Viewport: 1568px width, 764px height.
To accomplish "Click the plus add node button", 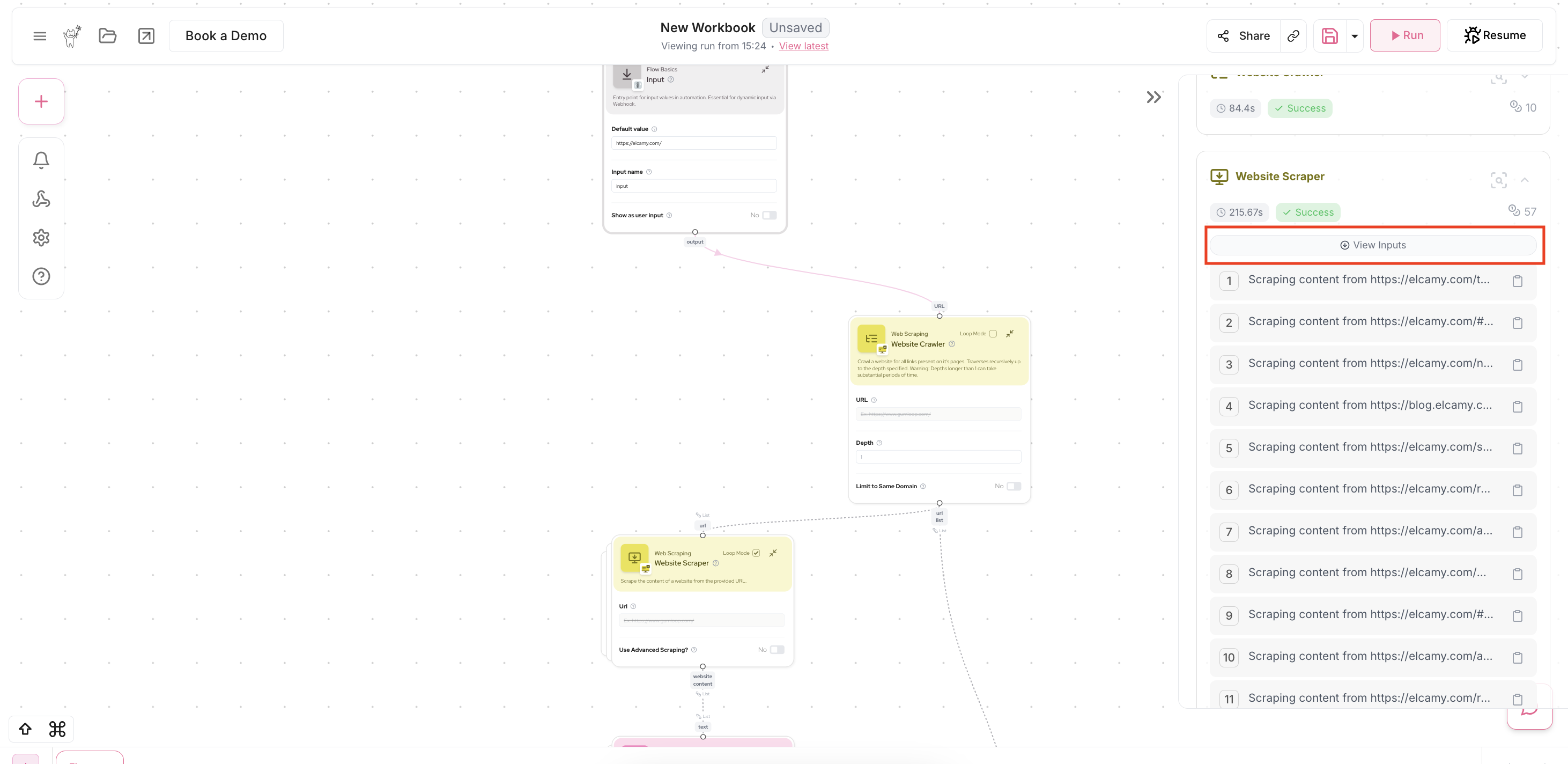I will tap(41, 101).
